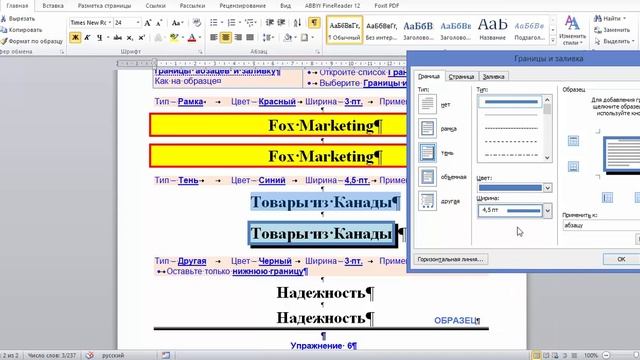Select border setting 'тень' (shadow)

[x=427, y=152]
